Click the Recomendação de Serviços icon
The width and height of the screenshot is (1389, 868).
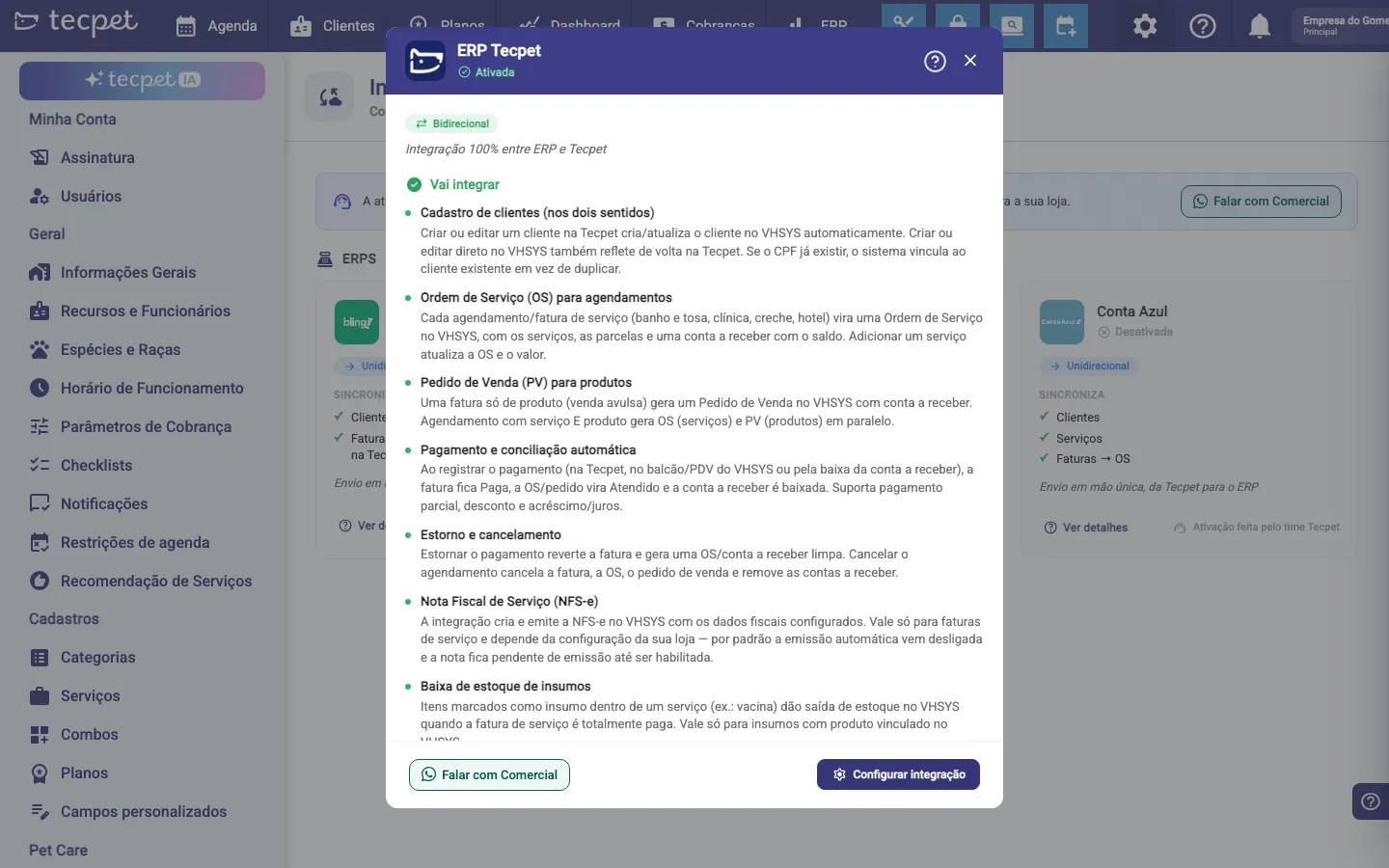[40, 582]
